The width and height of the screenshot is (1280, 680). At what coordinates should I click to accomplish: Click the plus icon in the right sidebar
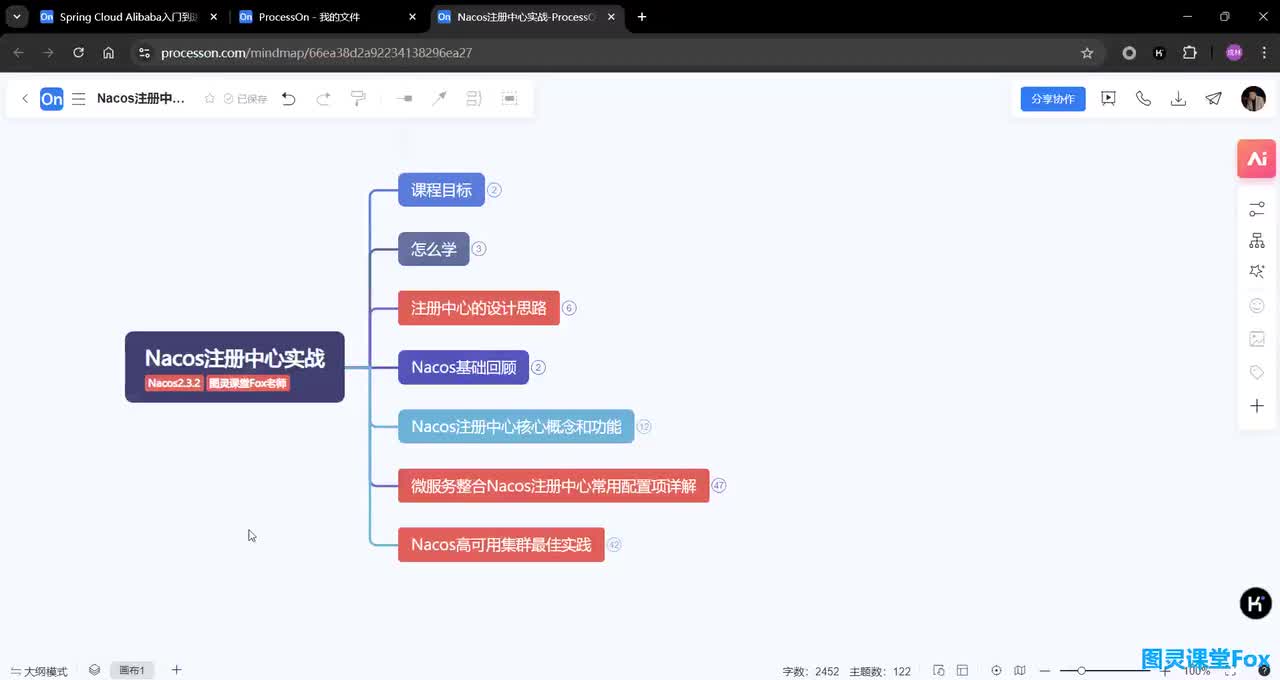click(x=1257, y=406)
